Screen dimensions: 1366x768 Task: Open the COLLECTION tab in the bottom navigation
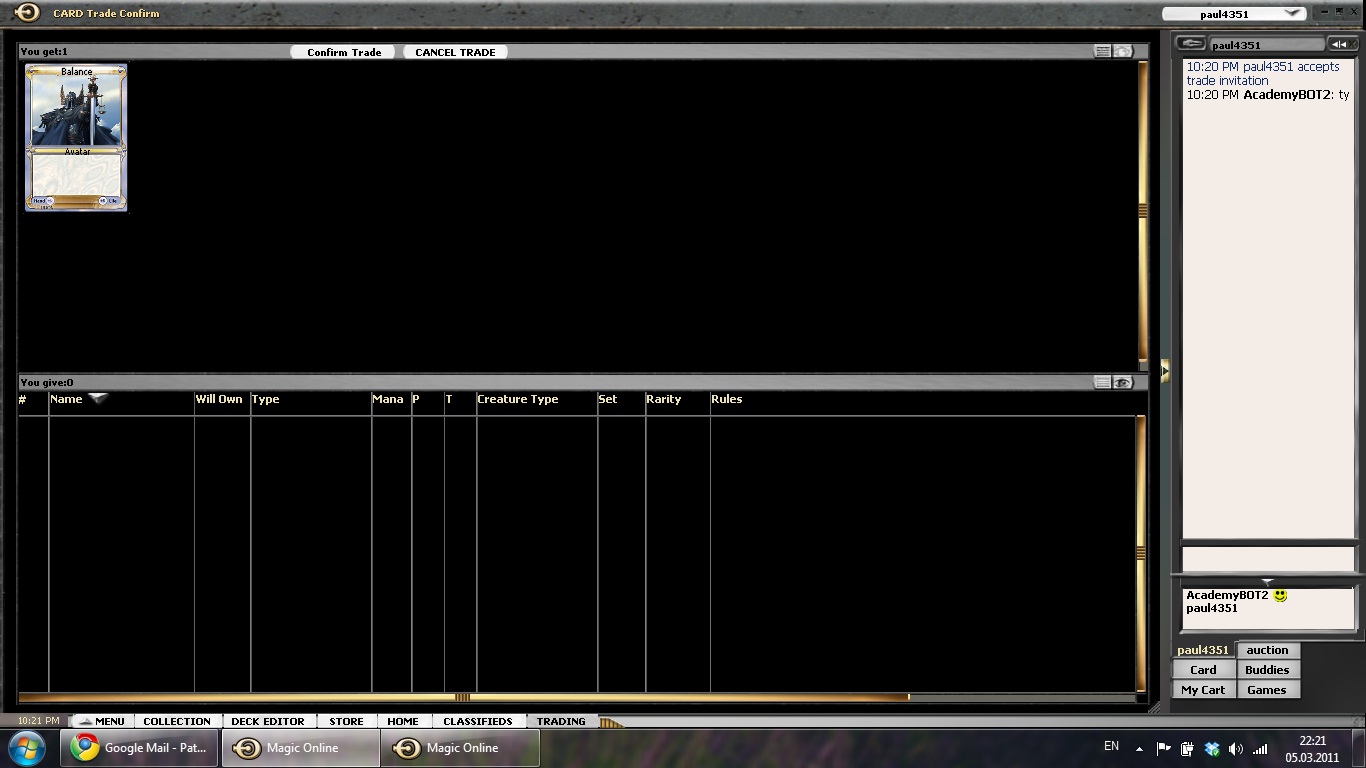click(x=177, y=721)
